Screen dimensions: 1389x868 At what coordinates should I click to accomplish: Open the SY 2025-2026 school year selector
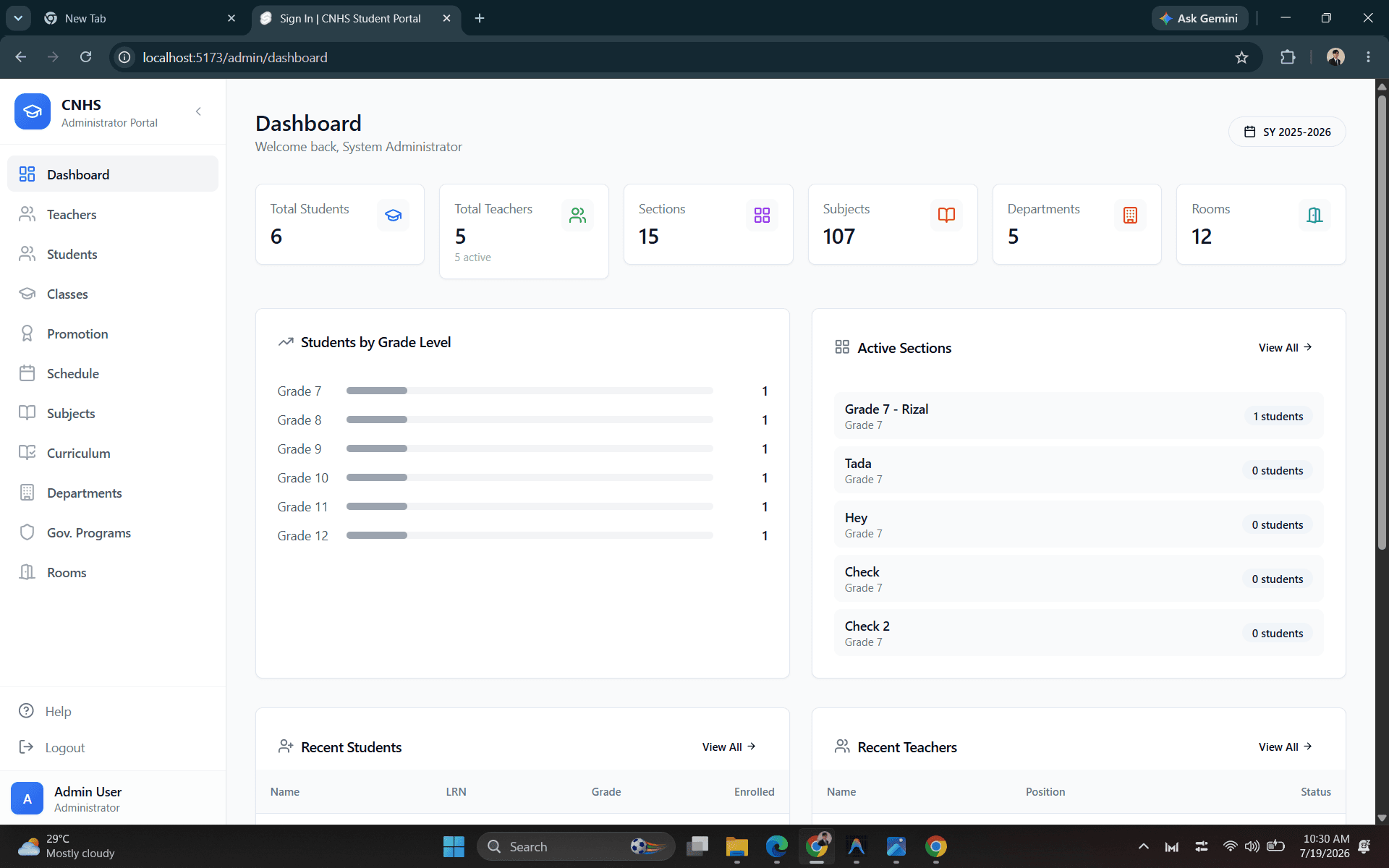click(x=1287, y=132)
